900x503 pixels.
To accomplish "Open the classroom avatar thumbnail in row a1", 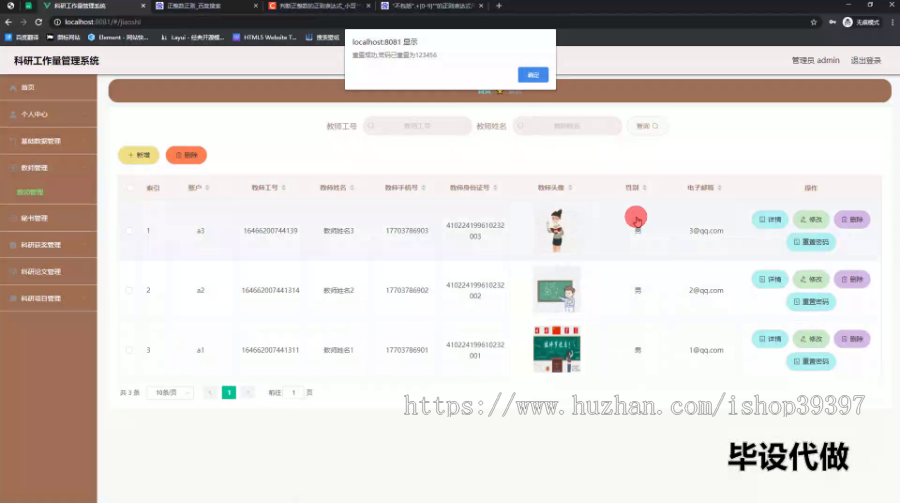I will click(556, 349).
